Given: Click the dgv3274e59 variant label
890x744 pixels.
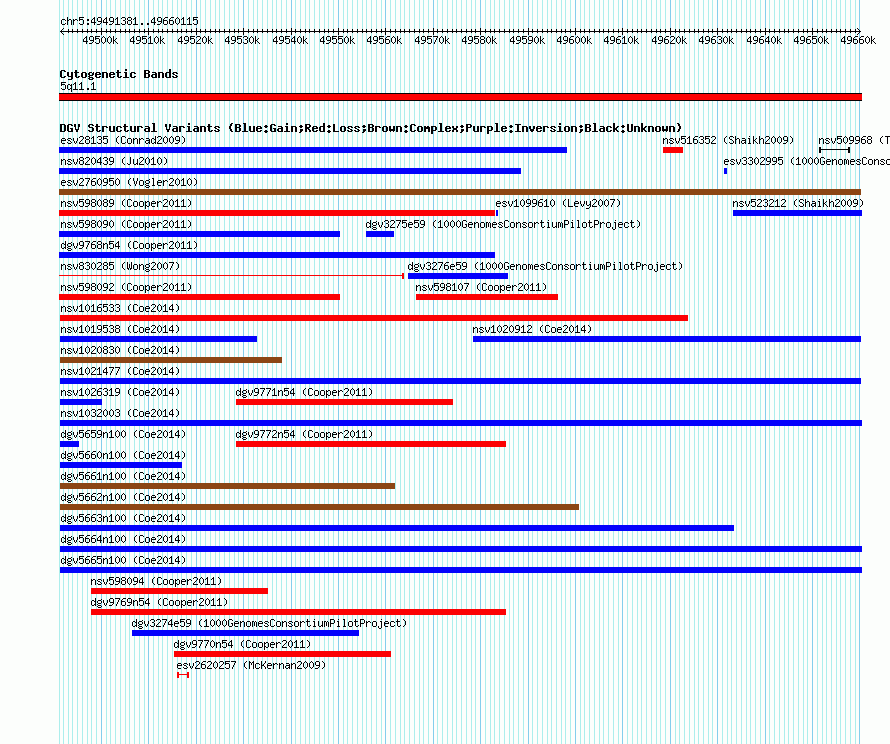Looking at the screenshot, I should (x=269, y=623).
